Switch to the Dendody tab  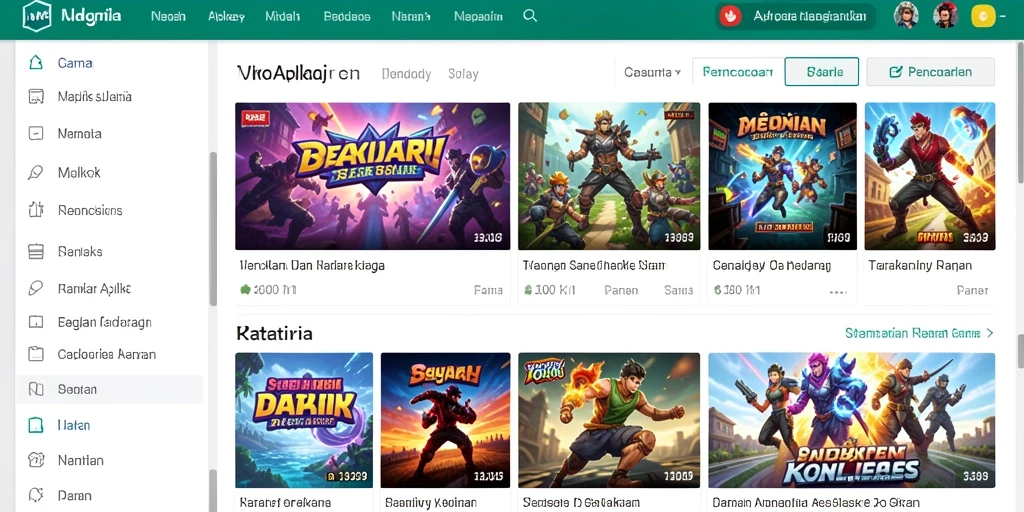406,74
